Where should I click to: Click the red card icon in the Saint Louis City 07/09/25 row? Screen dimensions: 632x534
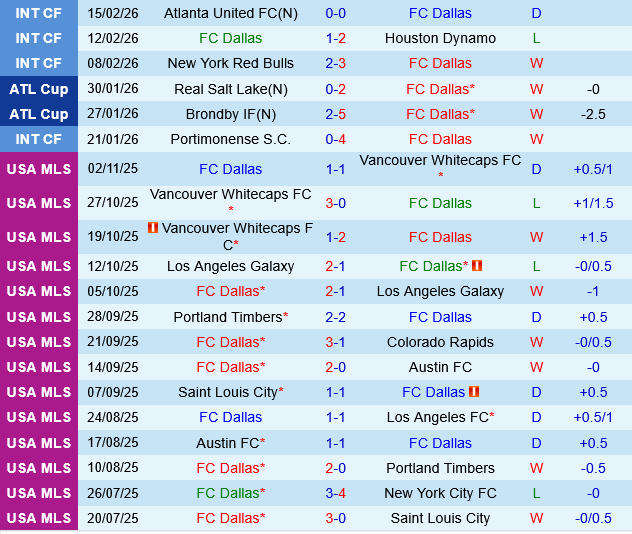tap(474, 392)
